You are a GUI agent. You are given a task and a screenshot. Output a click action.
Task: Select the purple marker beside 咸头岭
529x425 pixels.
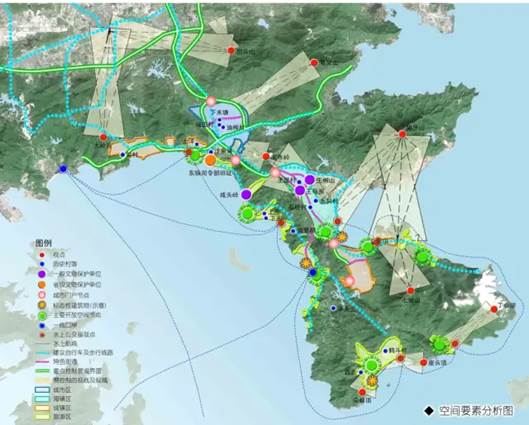click(246, 194)
